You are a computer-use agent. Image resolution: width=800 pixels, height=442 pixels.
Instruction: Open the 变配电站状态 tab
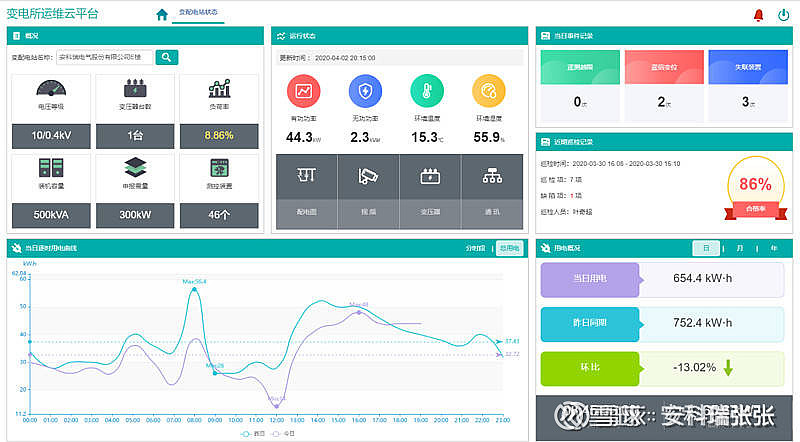point(198,12)
